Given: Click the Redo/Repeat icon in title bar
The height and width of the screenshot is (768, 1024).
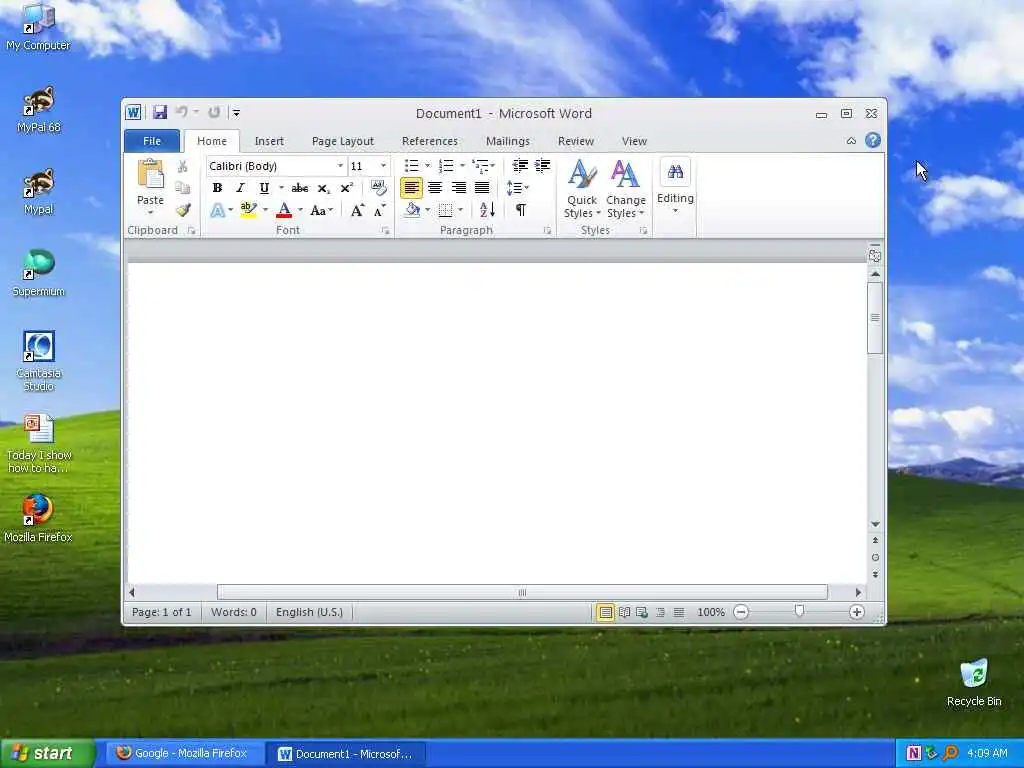Looking at the screenshot, I should pos(214,112).
